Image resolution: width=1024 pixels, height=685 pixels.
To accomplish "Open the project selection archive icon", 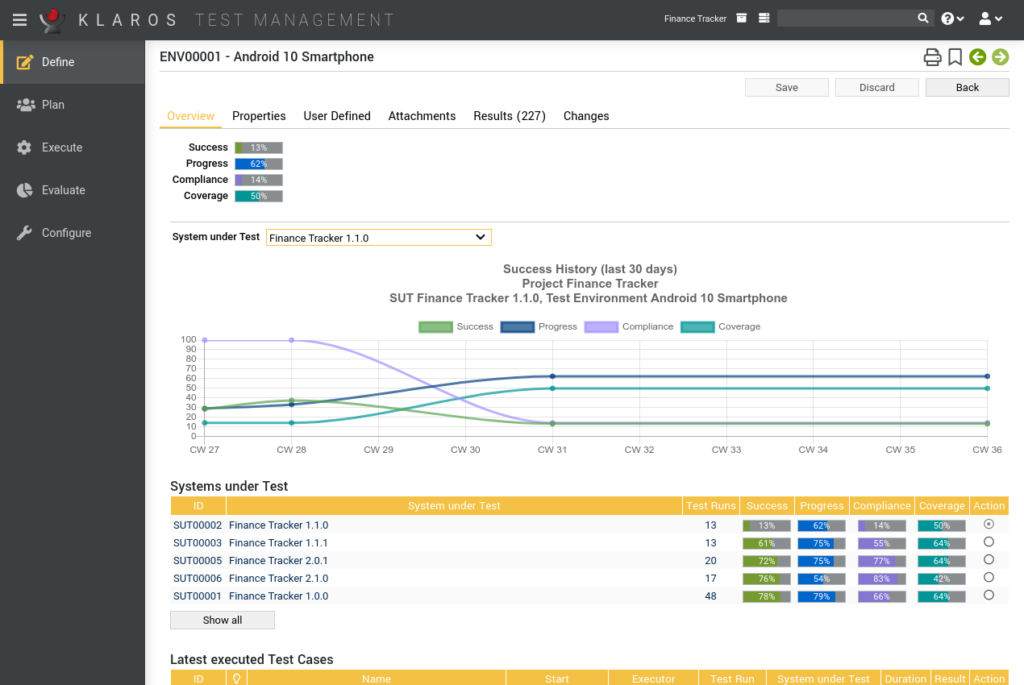I will pos(741,18).
